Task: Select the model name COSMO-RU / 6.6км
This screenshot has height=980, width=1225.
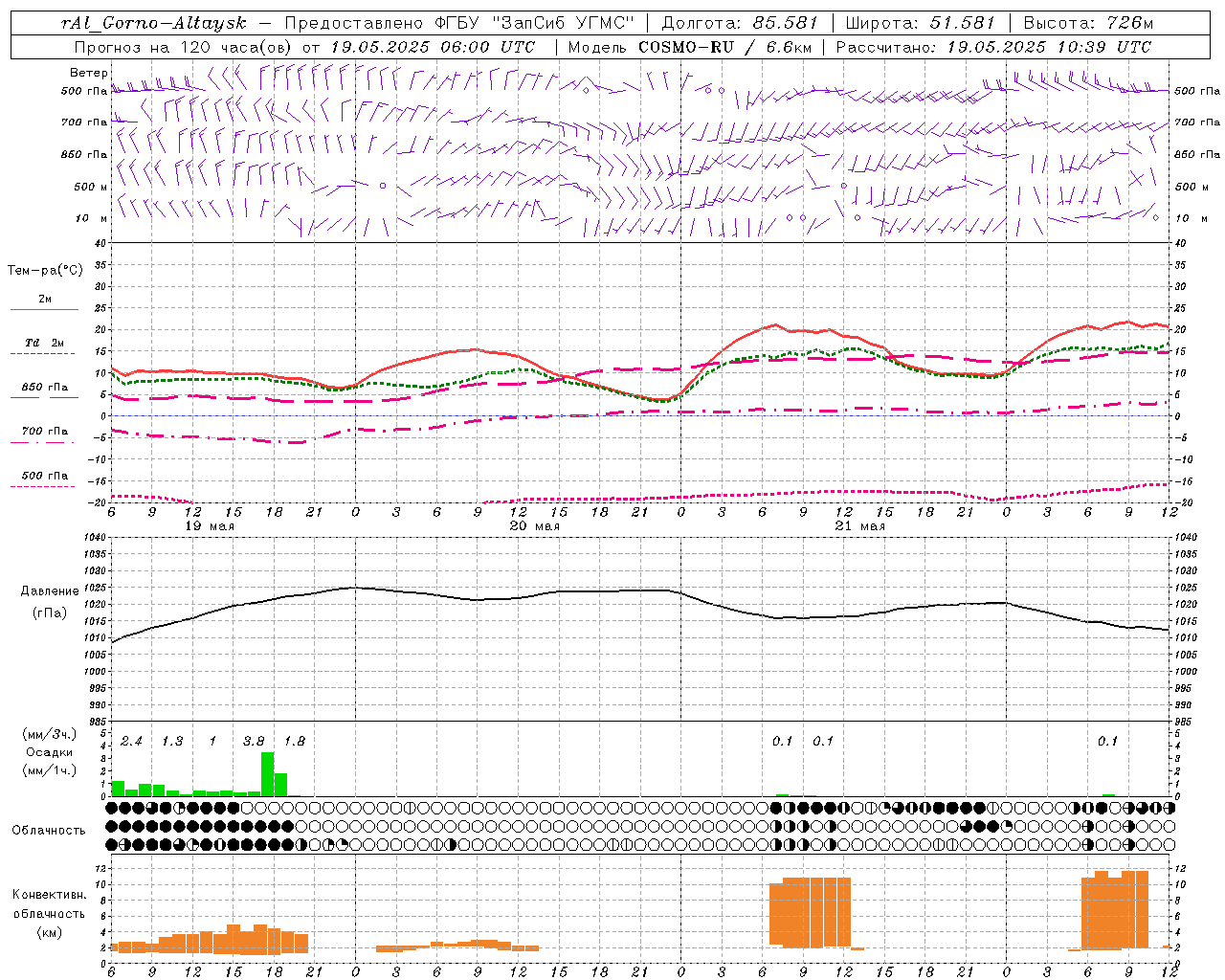Action: tap(724, 47)
